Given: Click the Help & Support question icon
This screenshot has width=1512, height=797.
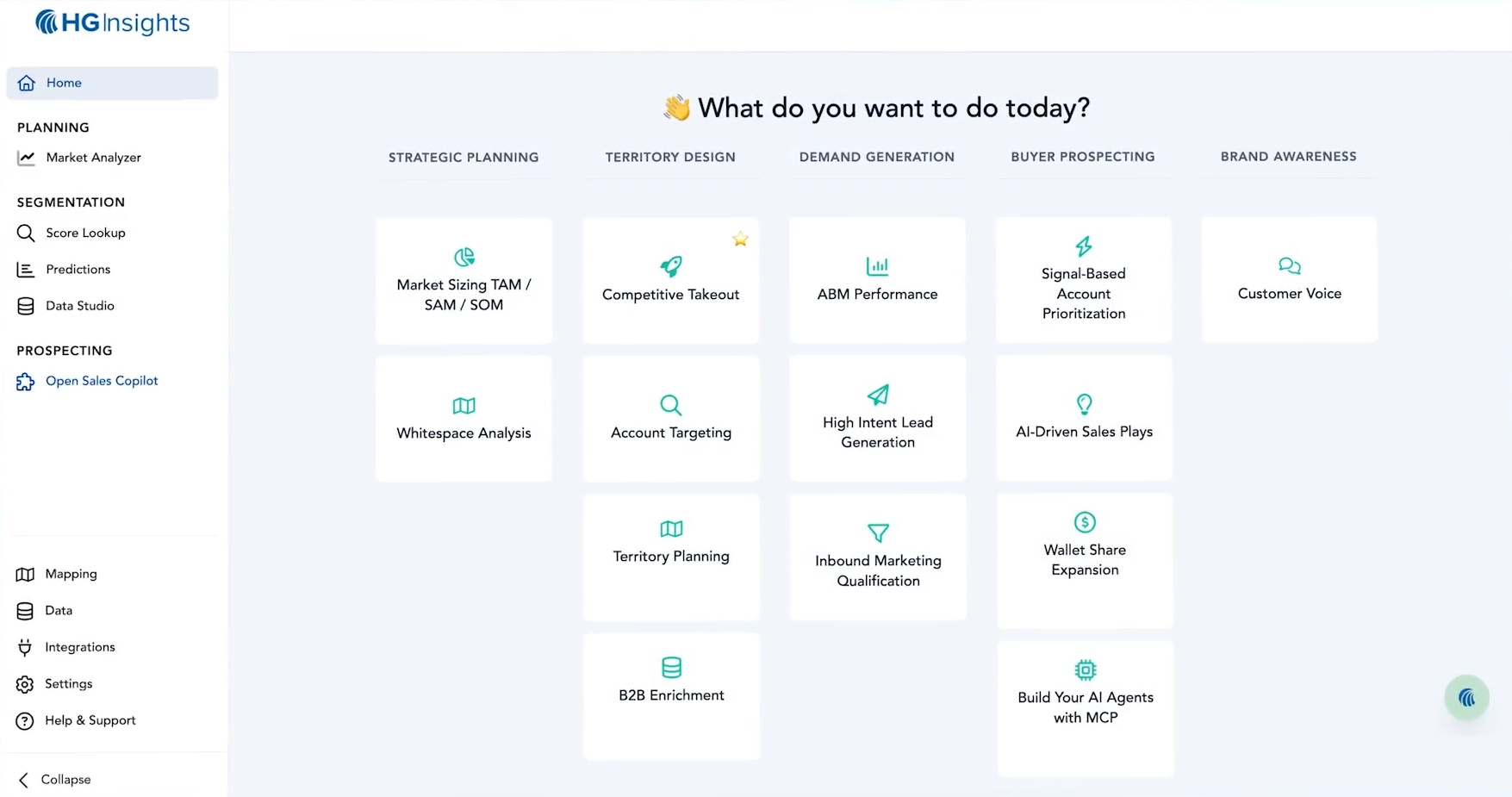Looking at the screenshot, I should [x=25, y=721].
